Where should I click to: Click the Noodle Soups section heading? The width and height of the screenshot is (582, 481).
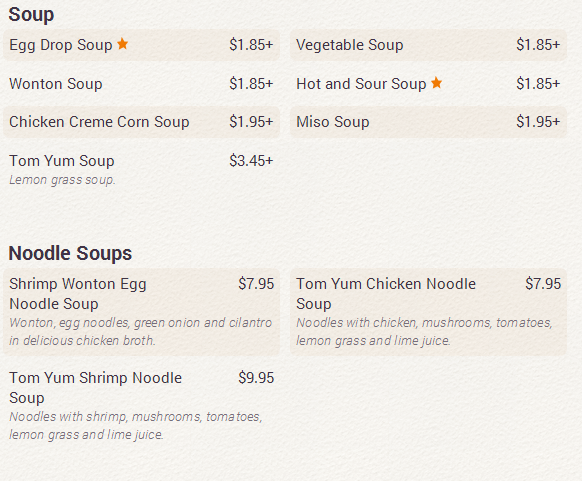70,253
